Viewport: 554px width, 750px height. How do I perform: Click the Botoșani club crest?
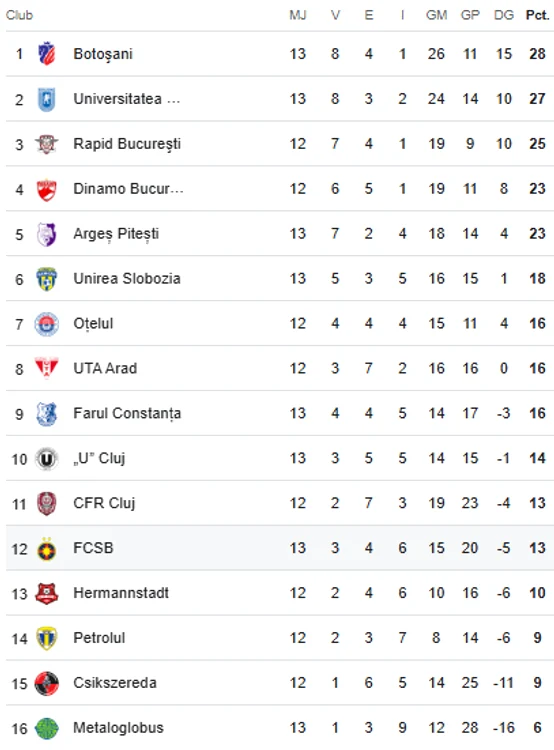46,54
